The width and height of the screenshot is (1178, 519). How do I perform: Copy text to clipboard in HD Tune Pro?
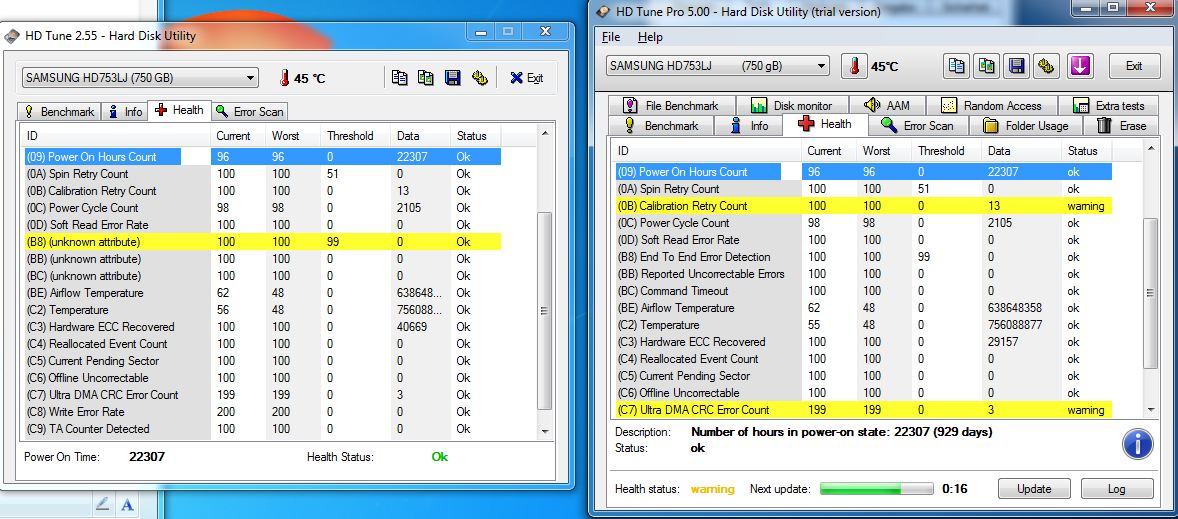(x=957, y=66)
